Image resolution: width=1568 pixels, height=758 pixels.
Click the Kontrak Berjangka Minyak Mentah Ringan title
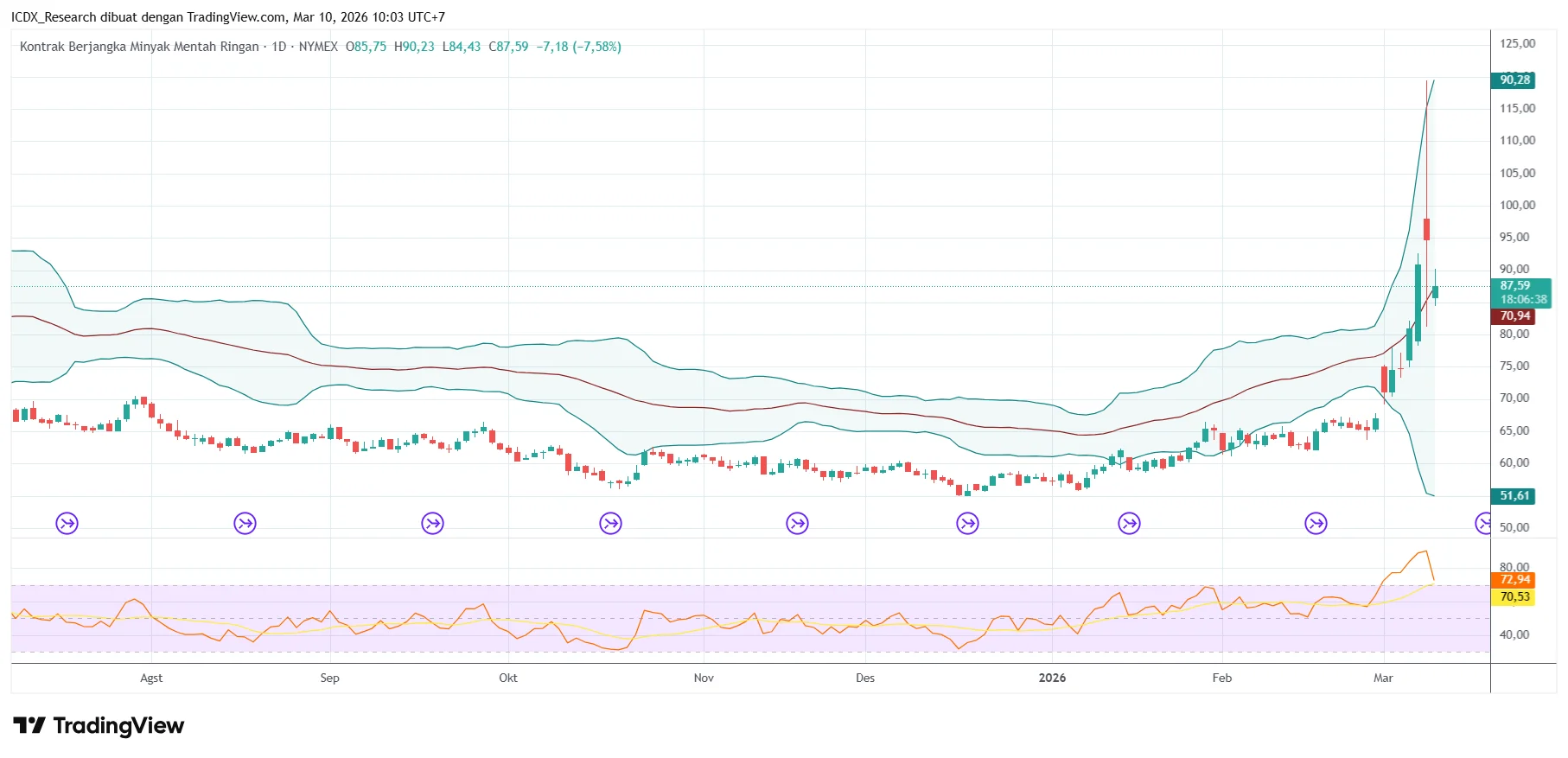pyautogui.click(x=139, y=47)
